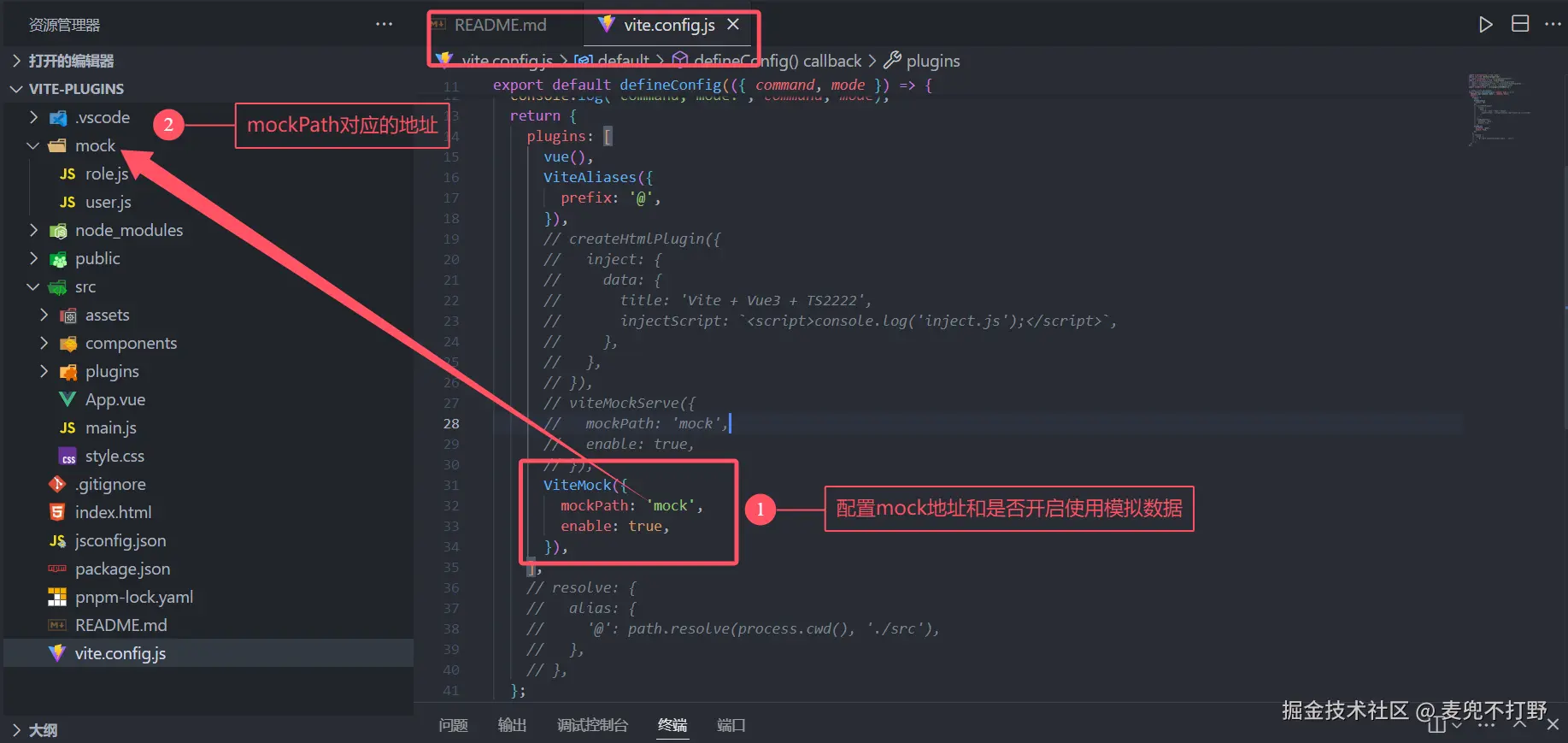
Task: Switch to the 终端 panel tab
Action: (x=672, y=725)
